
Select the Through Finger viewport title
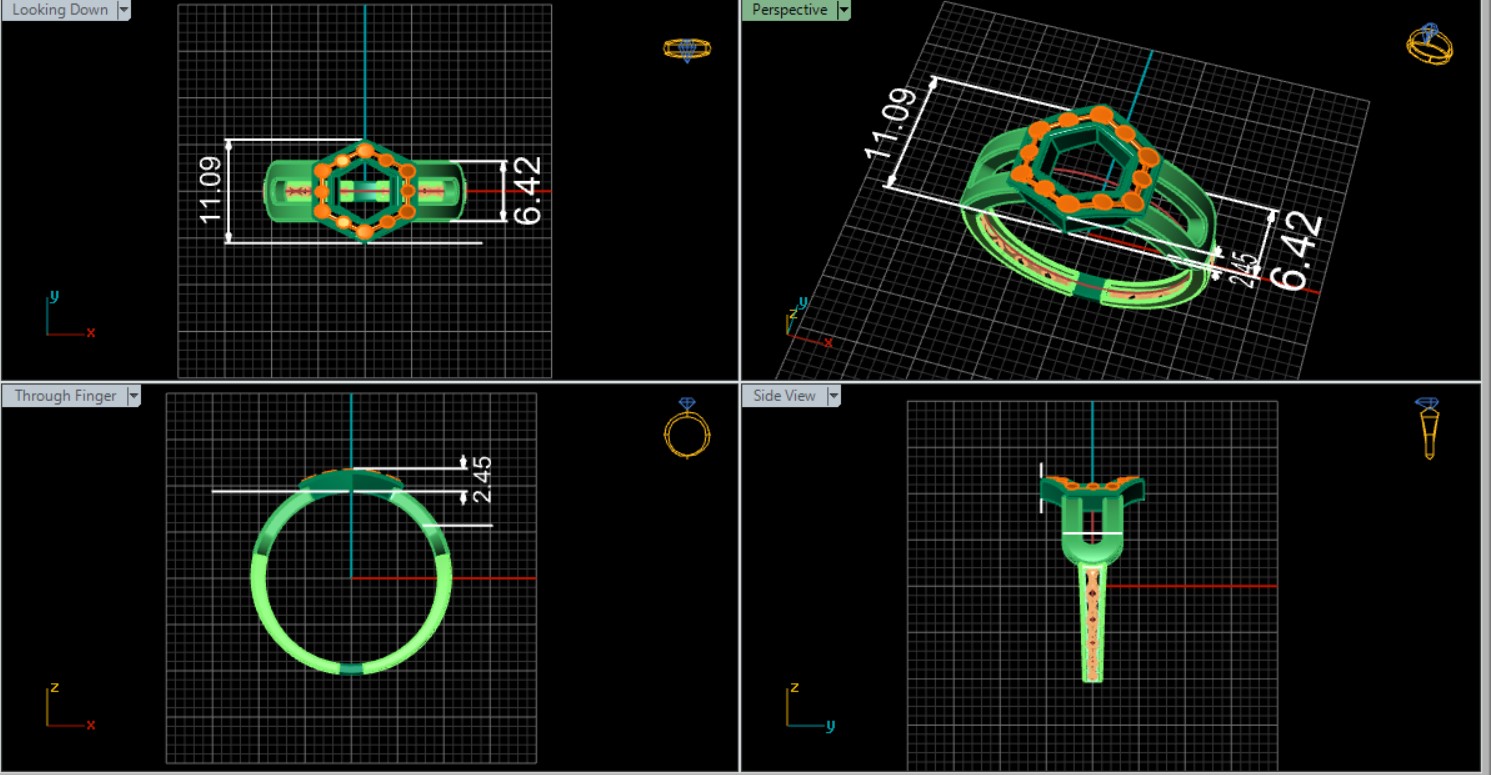65,396
